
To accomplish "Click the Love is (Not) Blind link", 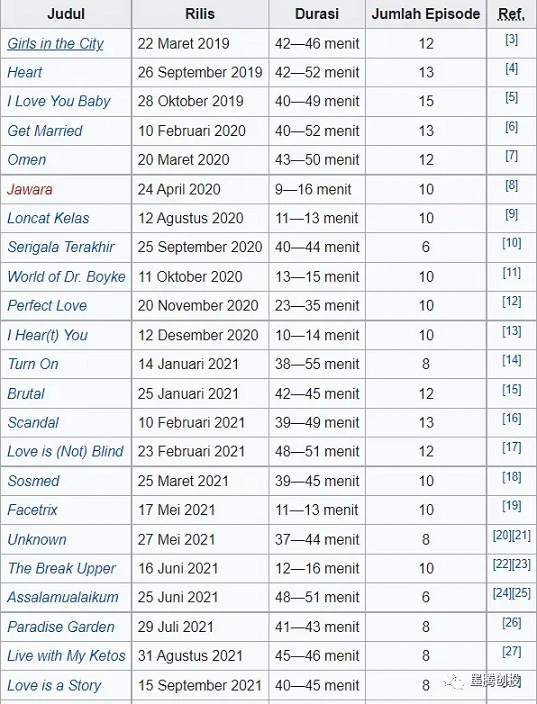I will pos(66,451).
